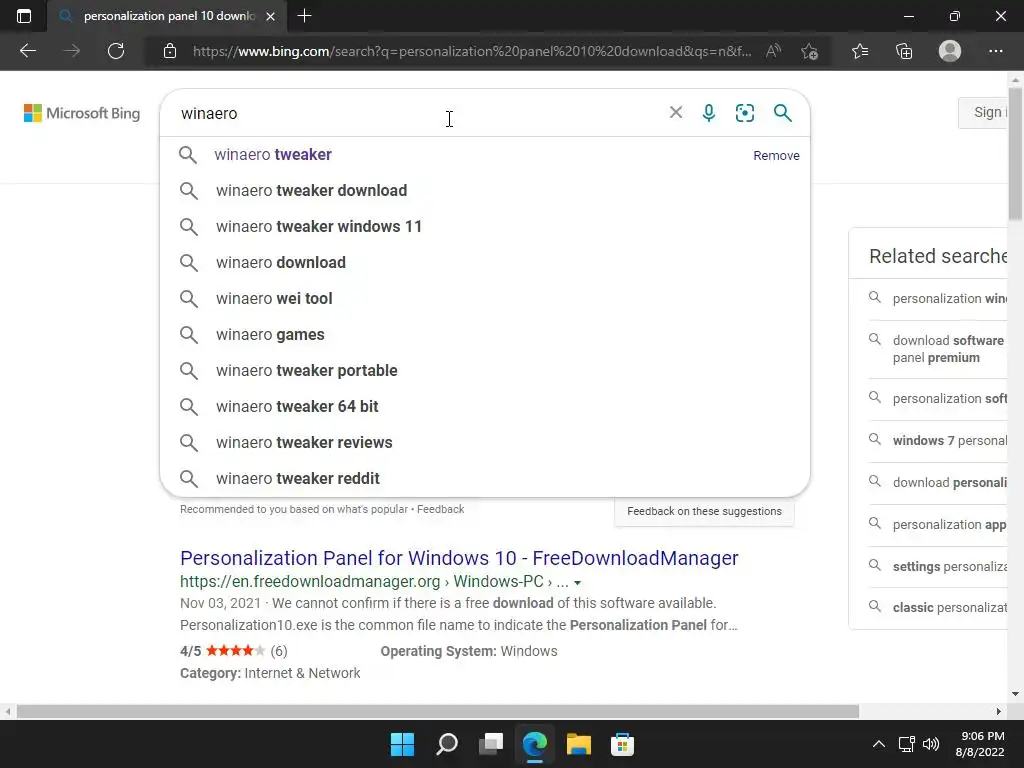Refresh the current page
Image resolution: width=1024 pixels, height=768 pixels.
click(116, 51)
